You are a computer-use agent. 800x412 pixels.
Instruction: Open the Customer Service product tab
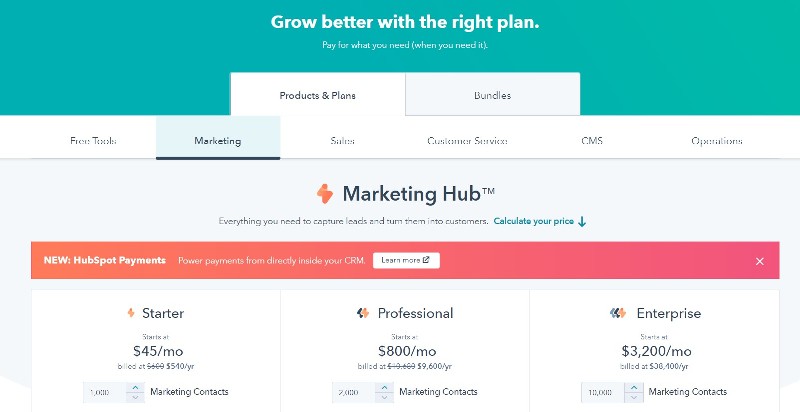pos(467,141)
